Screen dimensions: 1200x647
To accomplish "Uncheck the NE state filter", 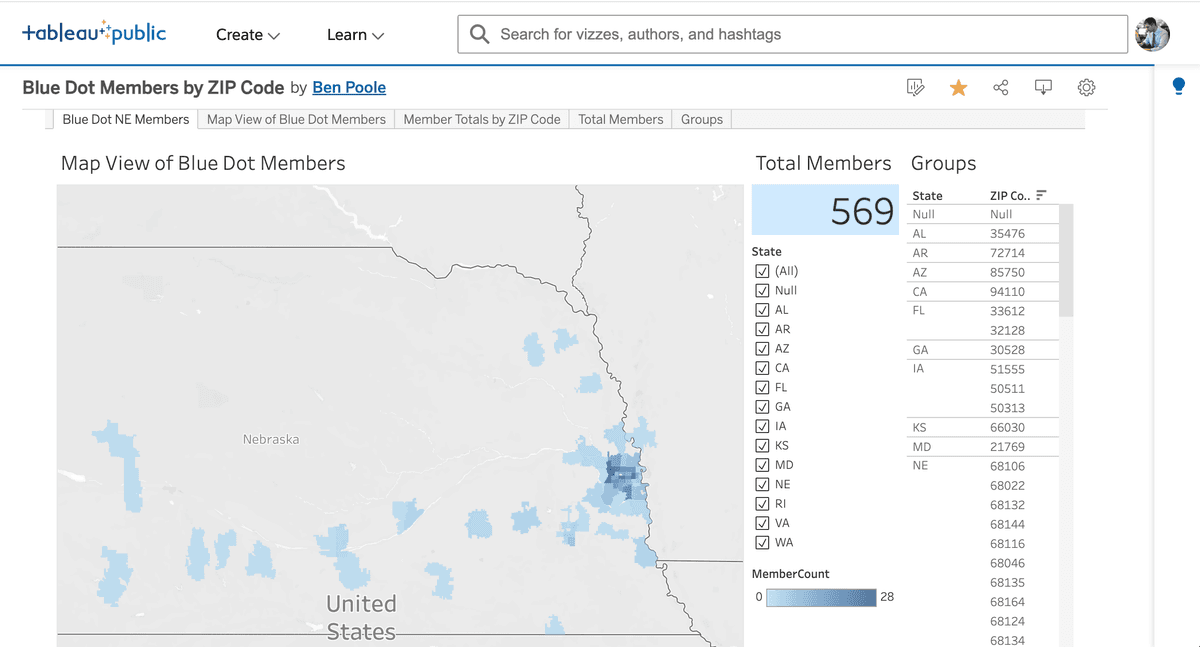I will [761, 484].
